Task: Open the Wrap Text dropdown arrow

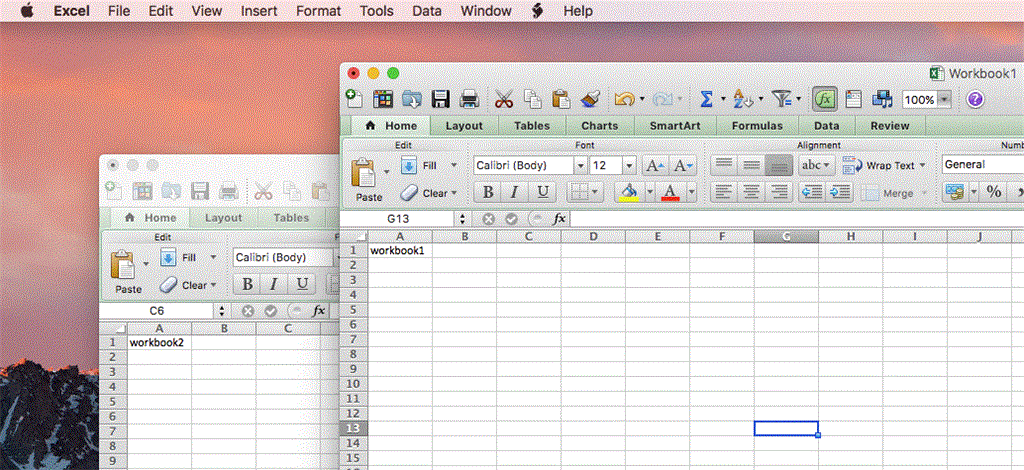Action: pos(923,166)
